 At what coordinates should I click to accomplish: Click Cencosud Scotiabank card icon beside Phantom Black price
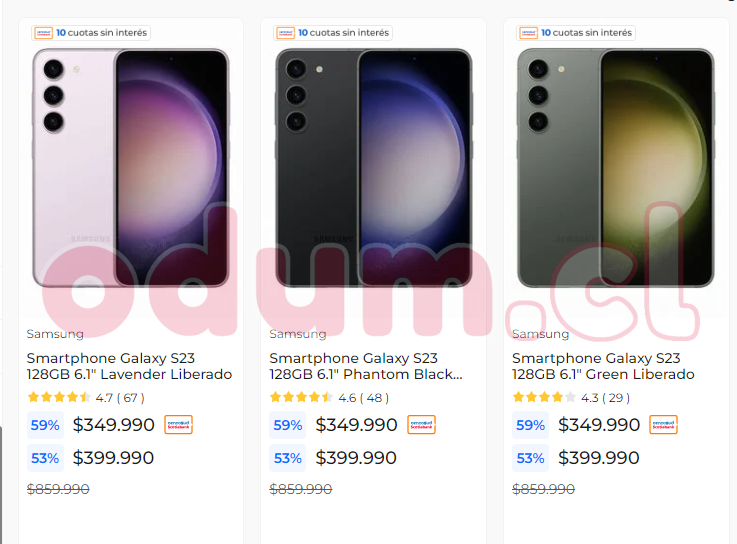pos(421,425)
